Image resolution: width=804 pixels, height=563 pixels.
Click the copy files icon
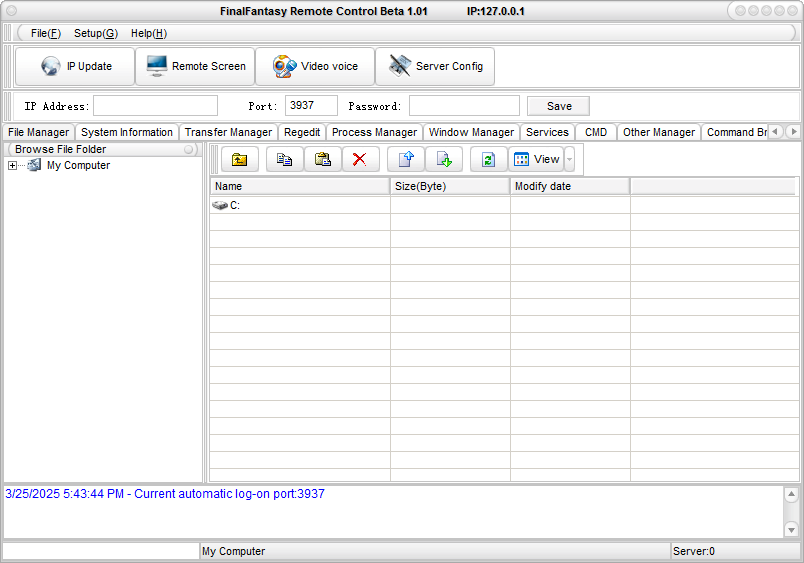pos(284,159)
